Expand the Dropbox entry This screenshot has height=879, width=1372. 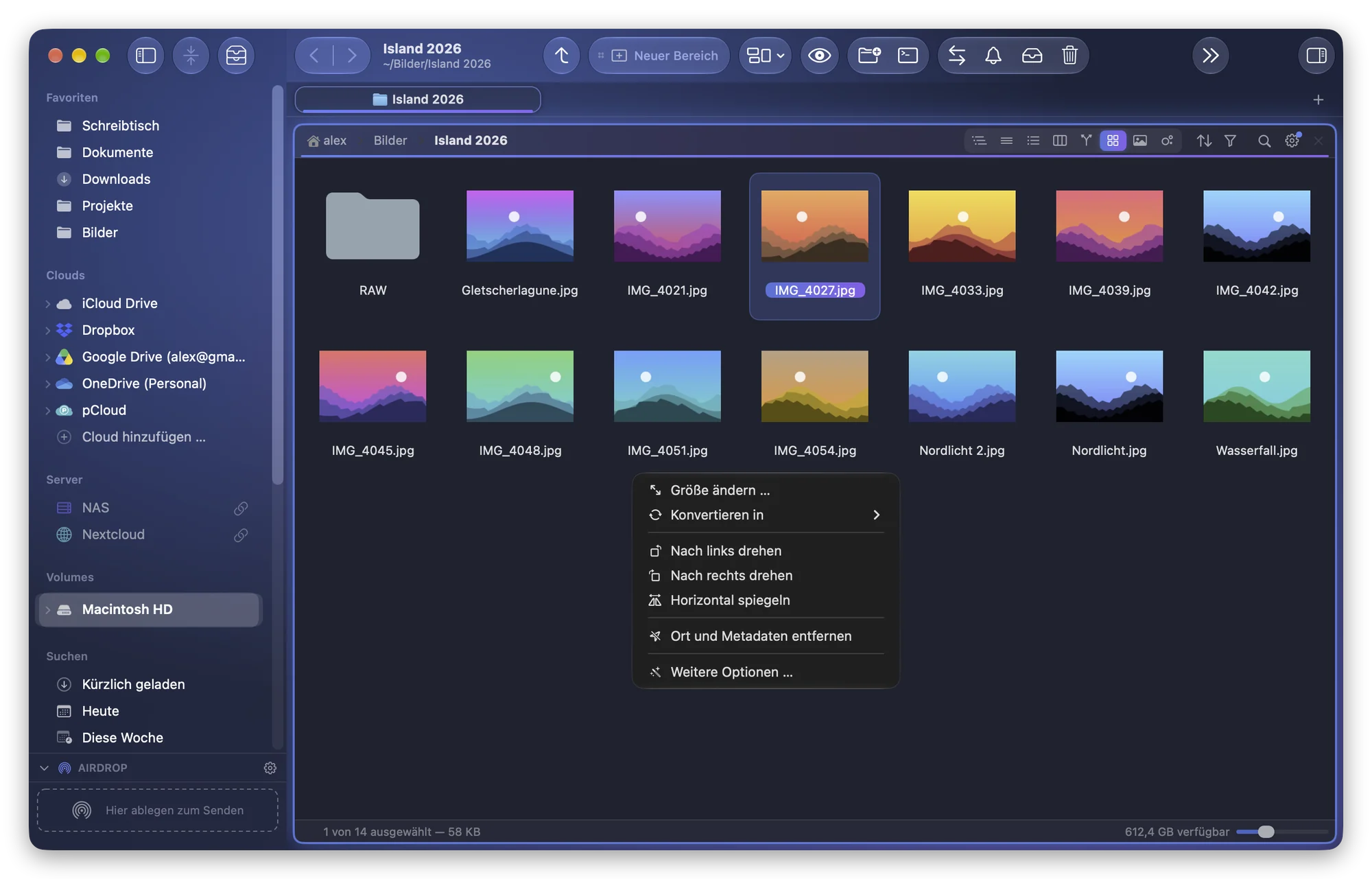pyautogui.click(x=47, y=331)
